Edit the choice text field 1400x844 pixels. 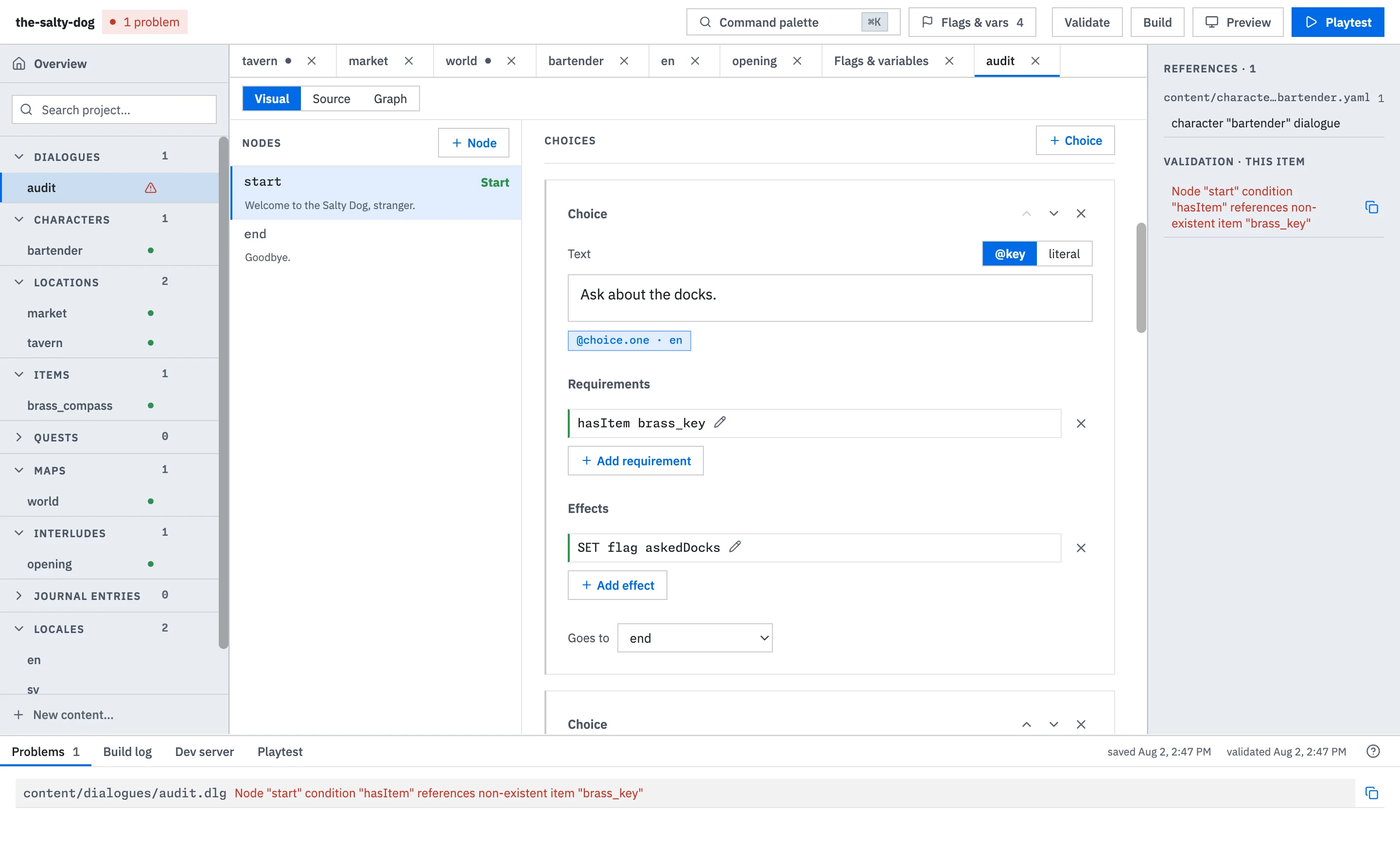829,298
